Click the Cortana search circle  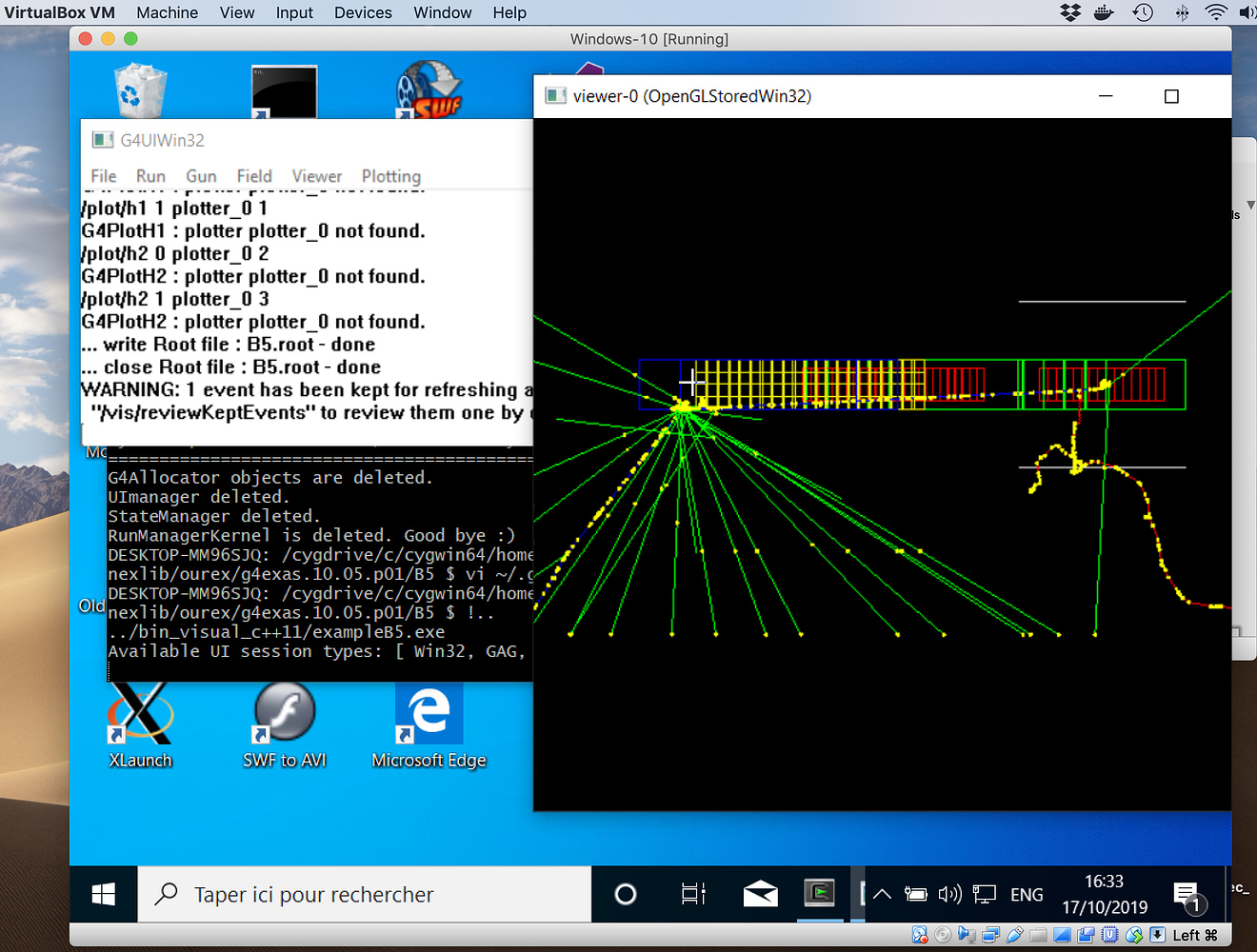626,893
